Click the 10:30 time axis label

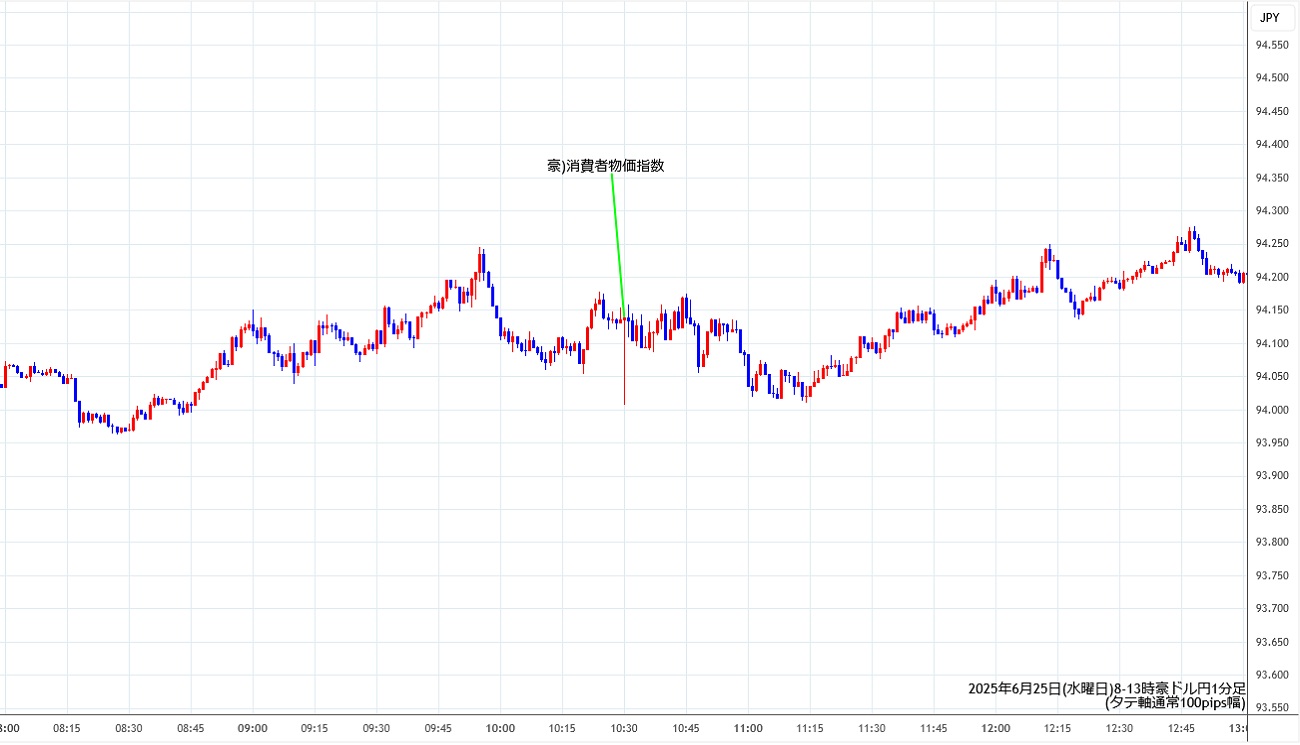(x=625, y=729)
